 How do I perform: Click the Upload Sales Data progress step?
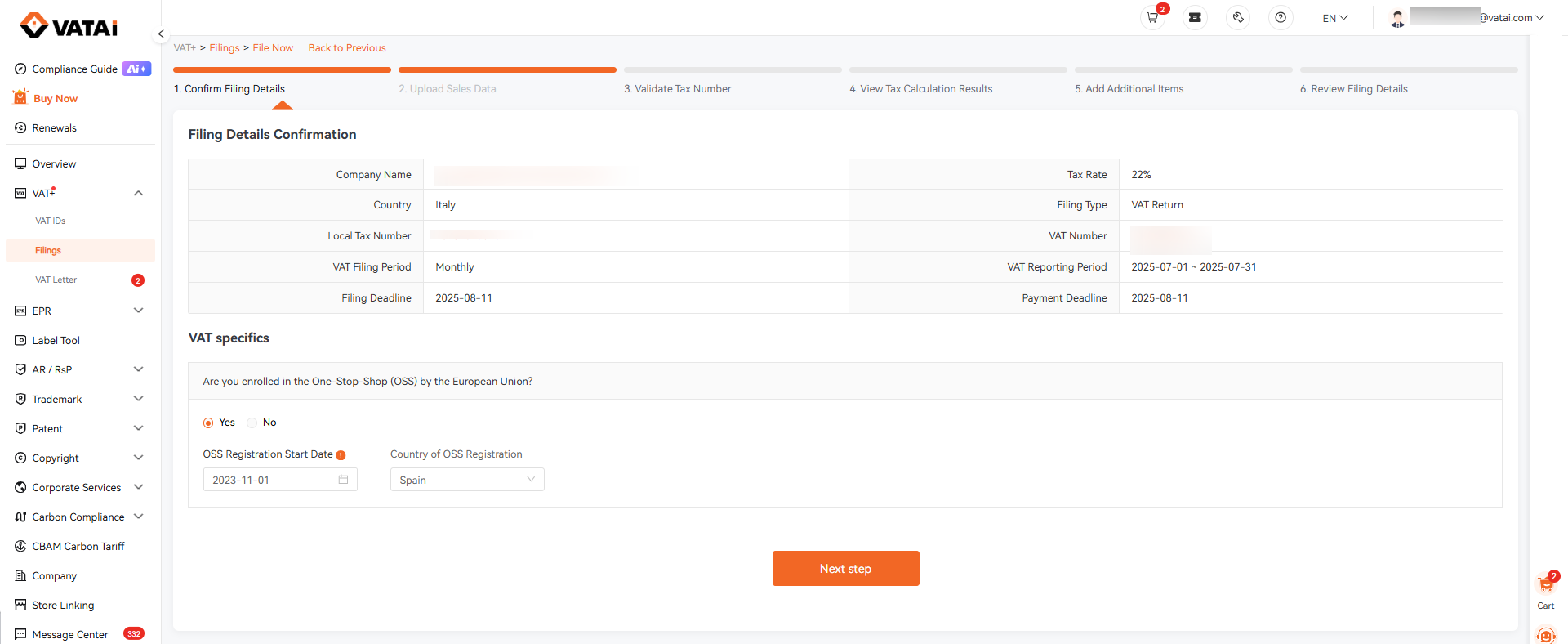pos(448,89)
